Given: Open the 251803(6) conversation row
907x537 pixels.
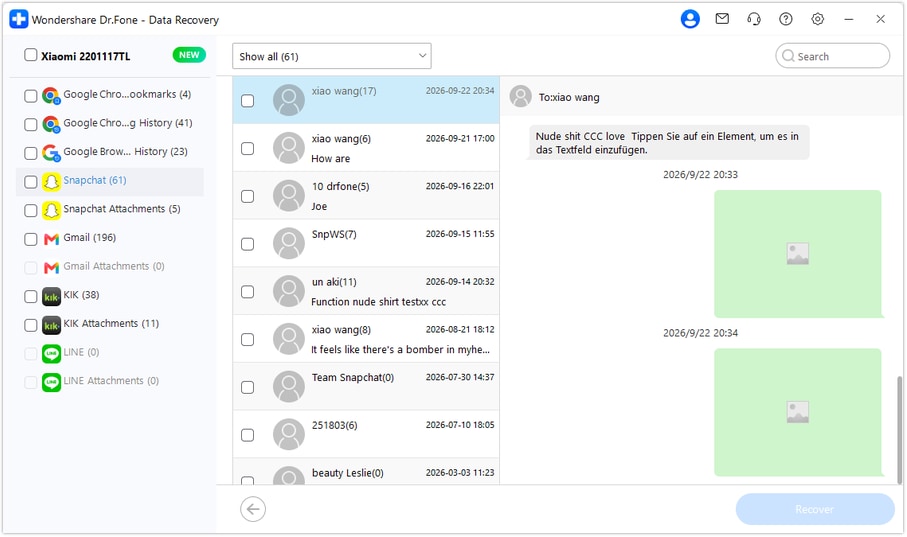Looking at the screenshot, I should [x=366, y=435].
